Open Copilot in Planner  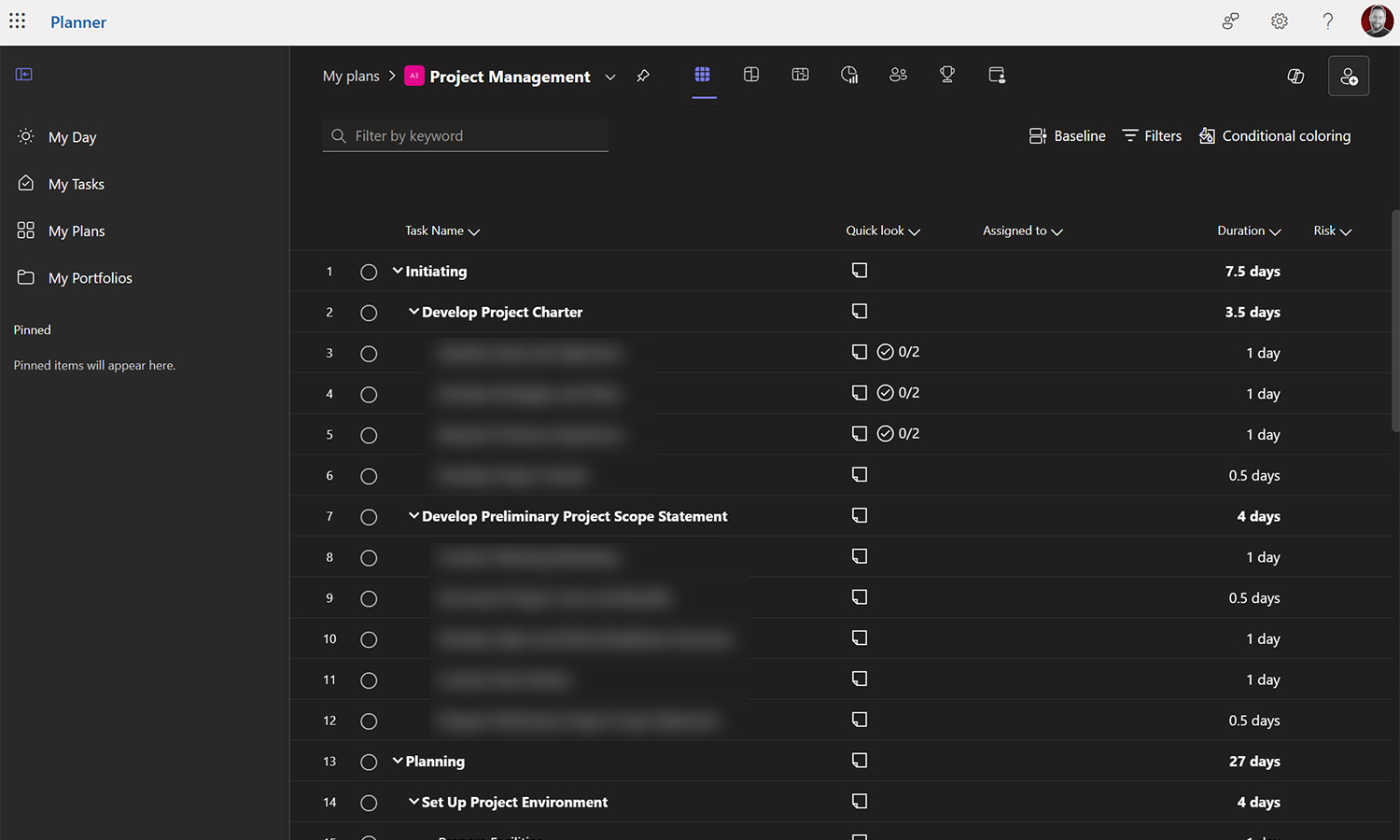[1295, 77]
